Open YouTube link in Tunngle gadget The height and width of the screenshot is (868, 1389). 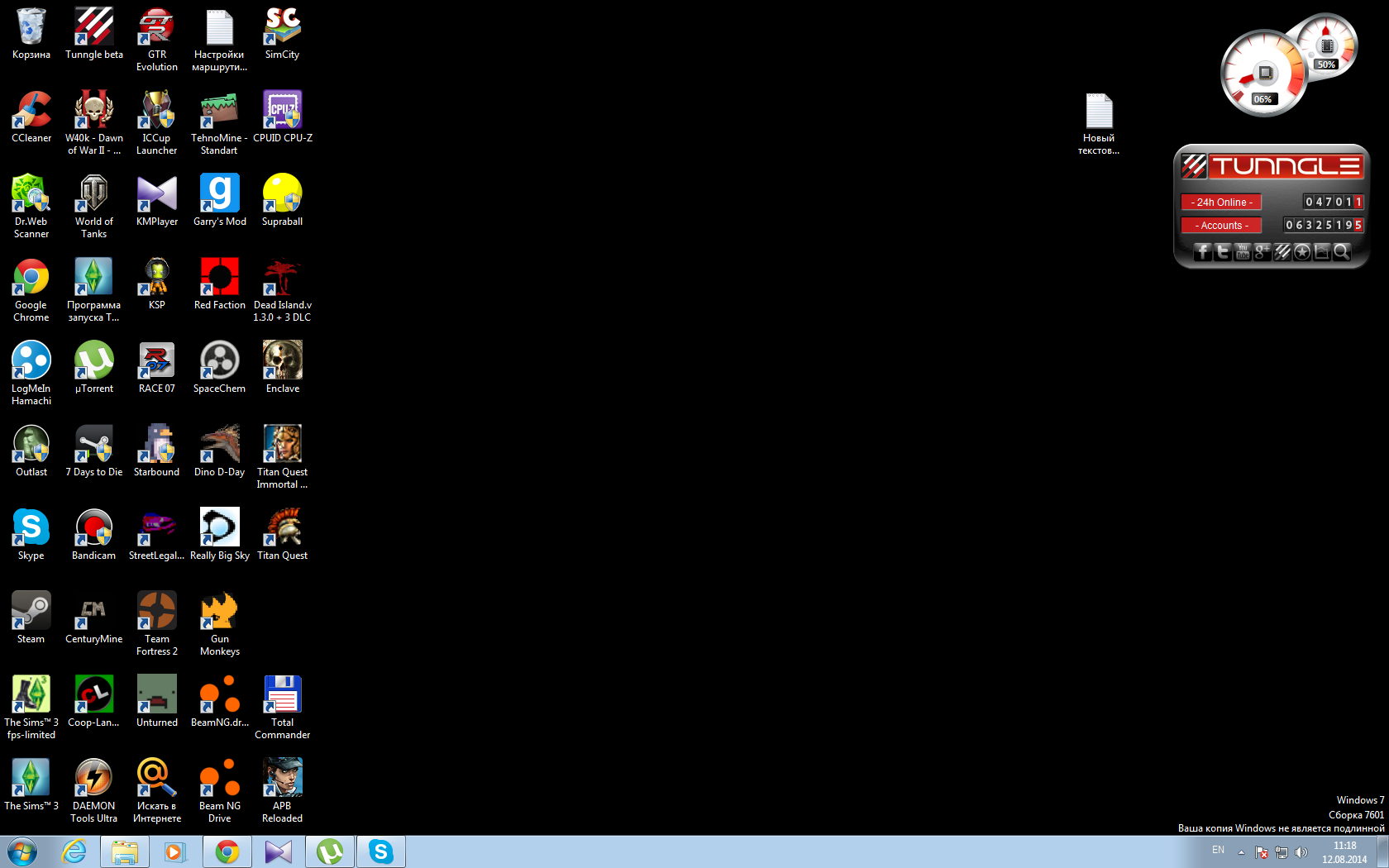(1243, 251)
